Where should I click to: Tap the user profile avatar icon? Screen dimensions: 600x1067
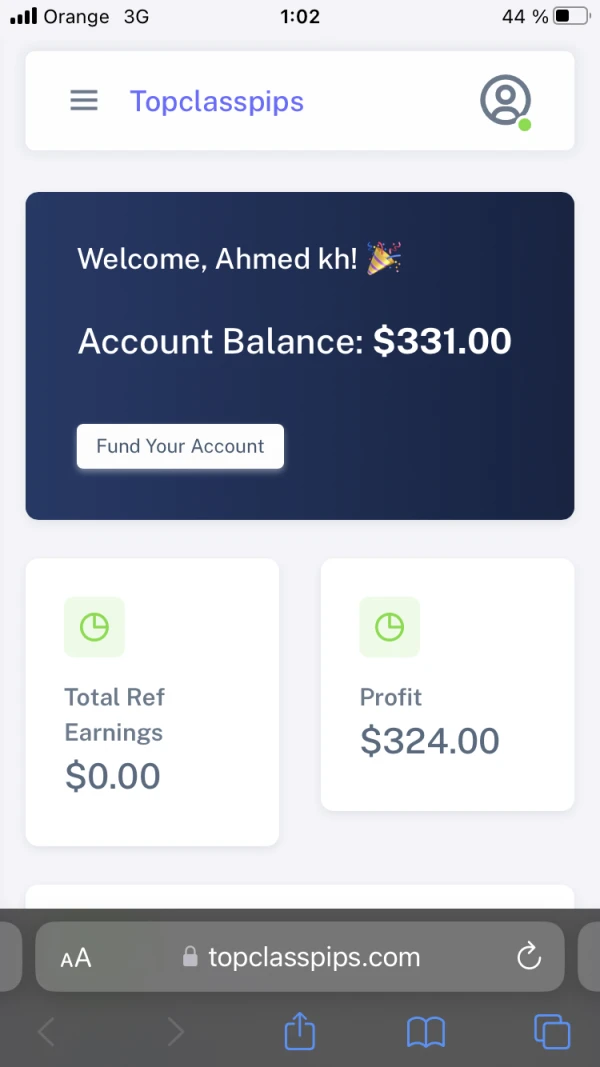(505, 100)
